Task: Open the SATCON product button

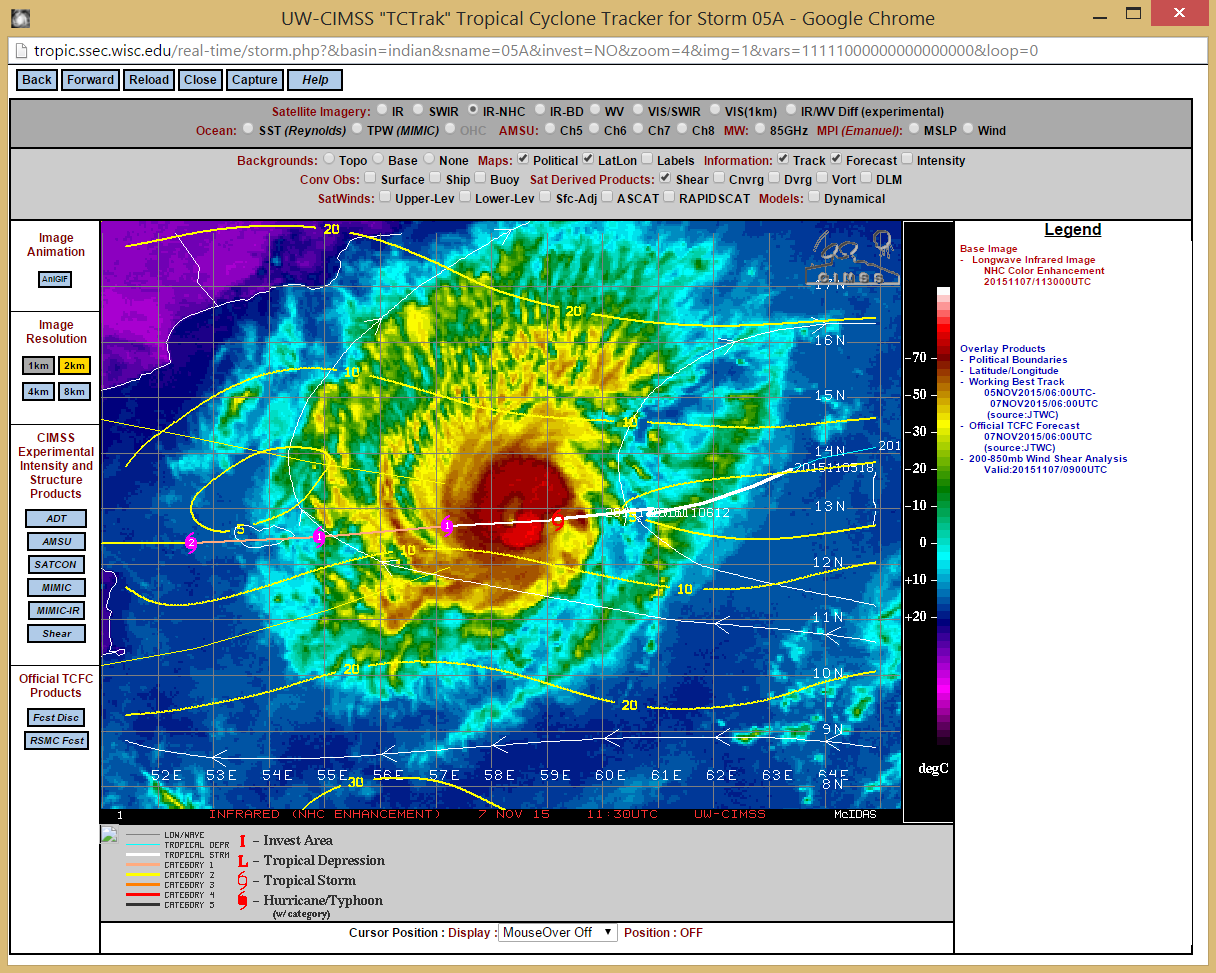Action: (56, 565)
